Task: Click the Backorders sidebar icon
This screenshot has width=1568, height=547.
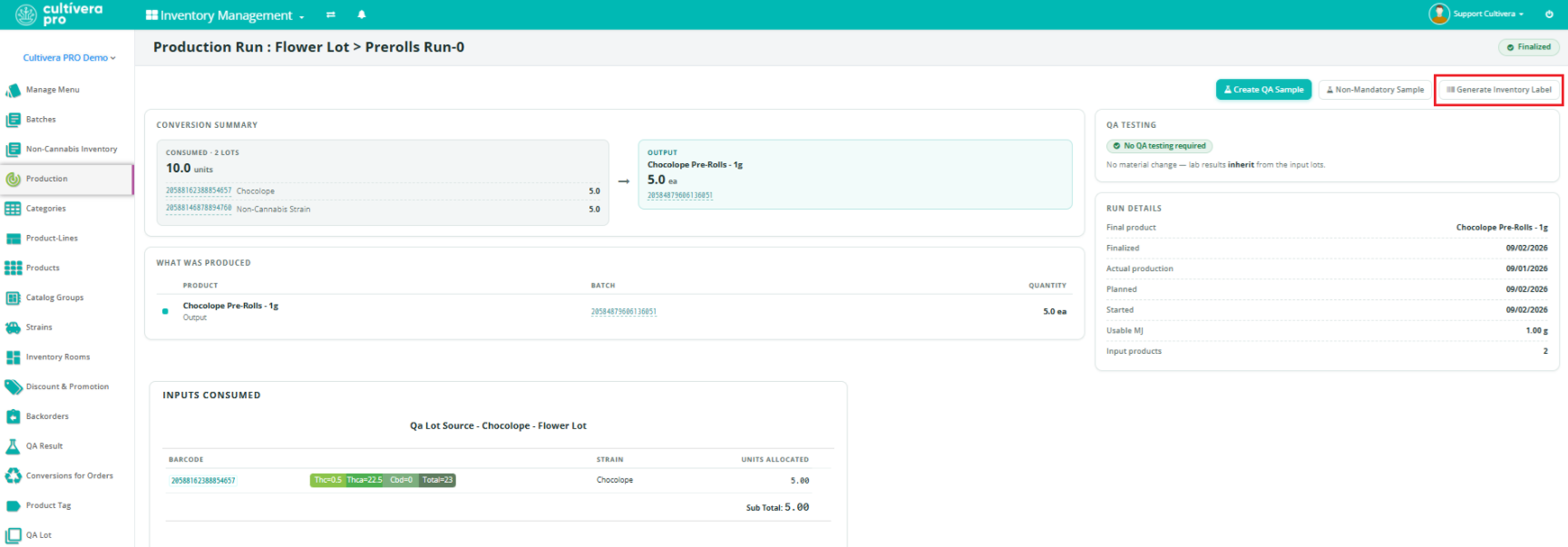Action: (x=13, y=416)
